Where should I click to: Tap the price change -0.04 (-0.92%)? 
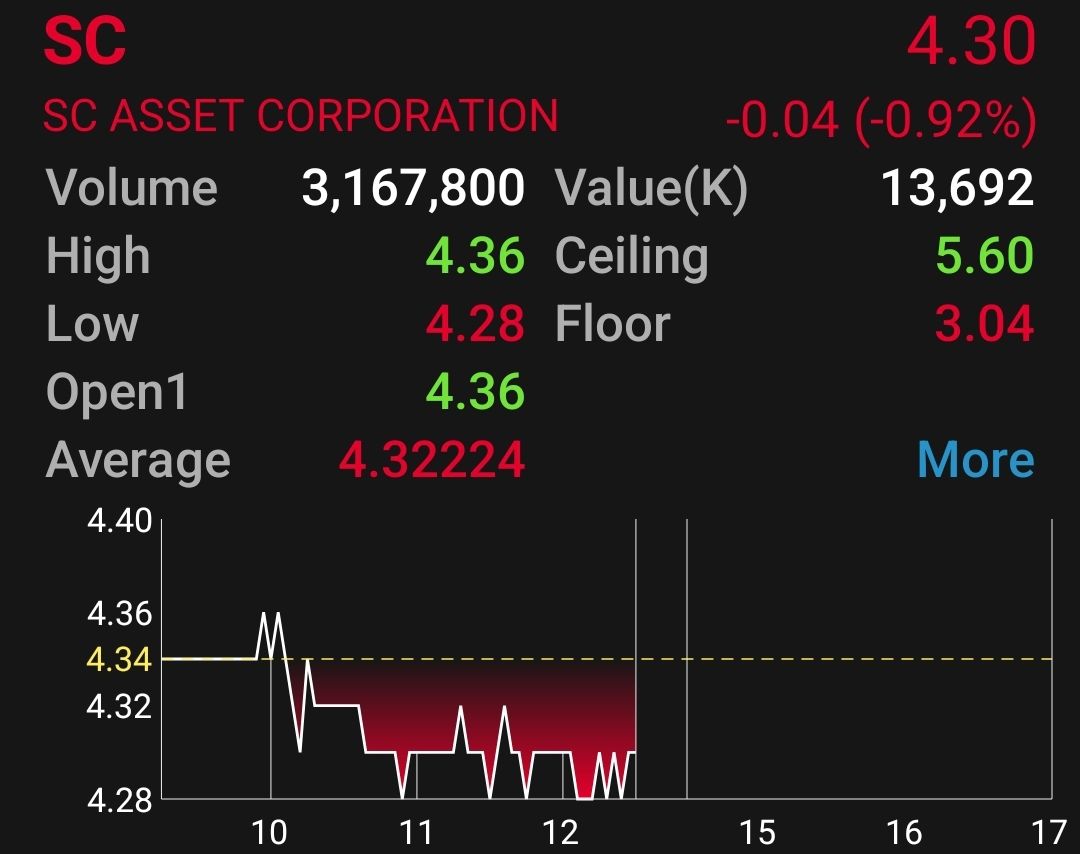click(881, 120)
